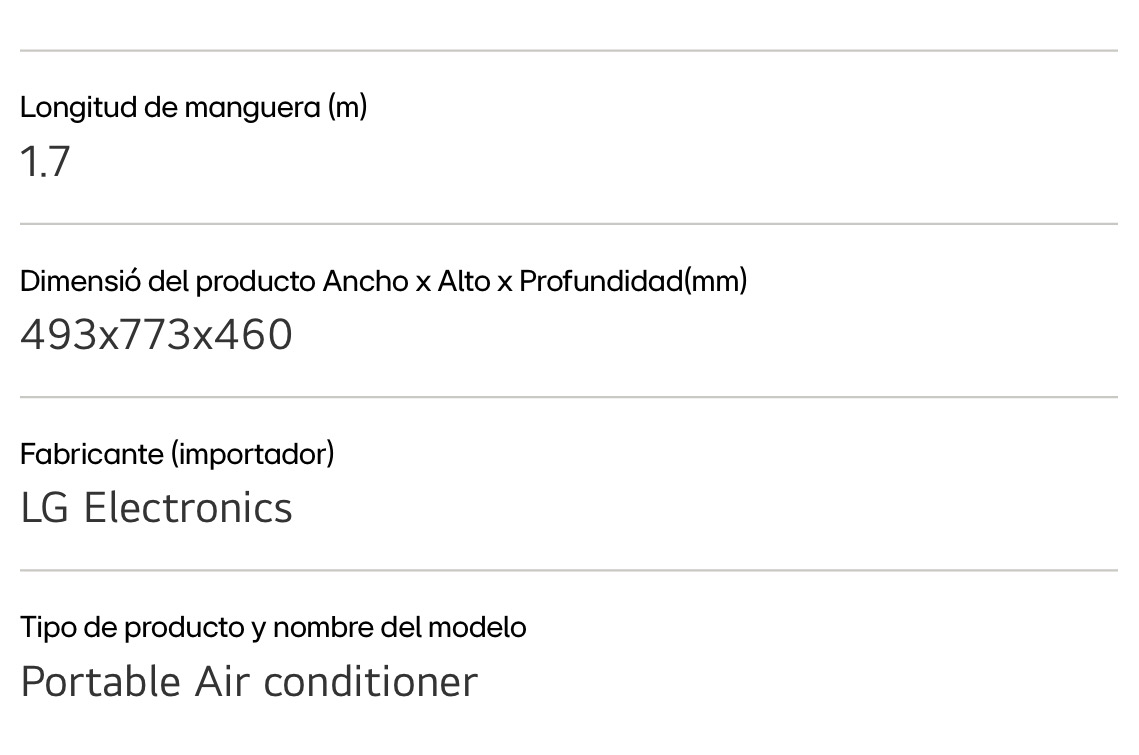This screenshot has width=1139, height=755.
Task: Click the "Dimensió del producto" dimensions label
Action: click(x=383, y=281)
